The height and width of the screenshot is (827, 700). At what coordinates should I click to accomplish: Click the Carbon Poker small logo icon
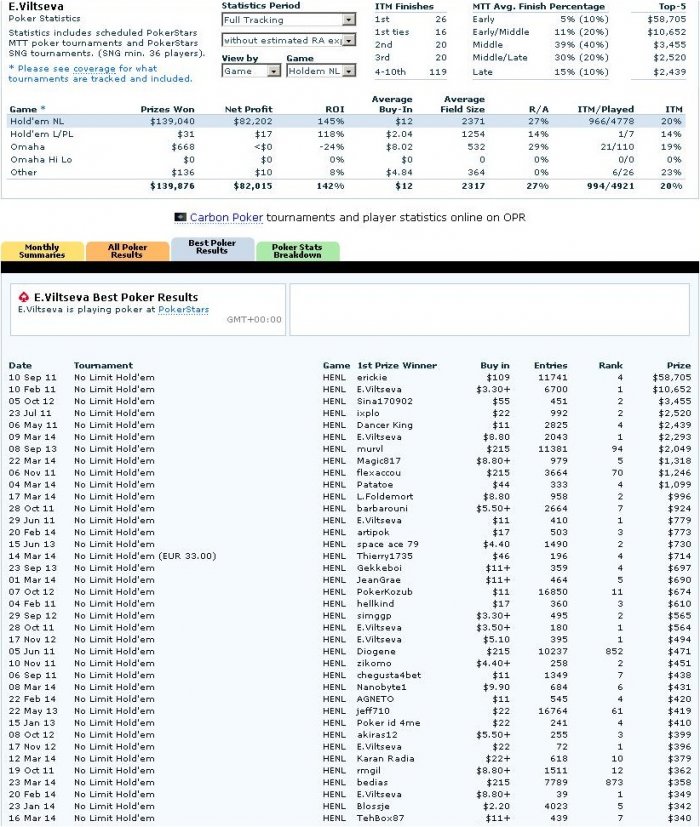180,217
